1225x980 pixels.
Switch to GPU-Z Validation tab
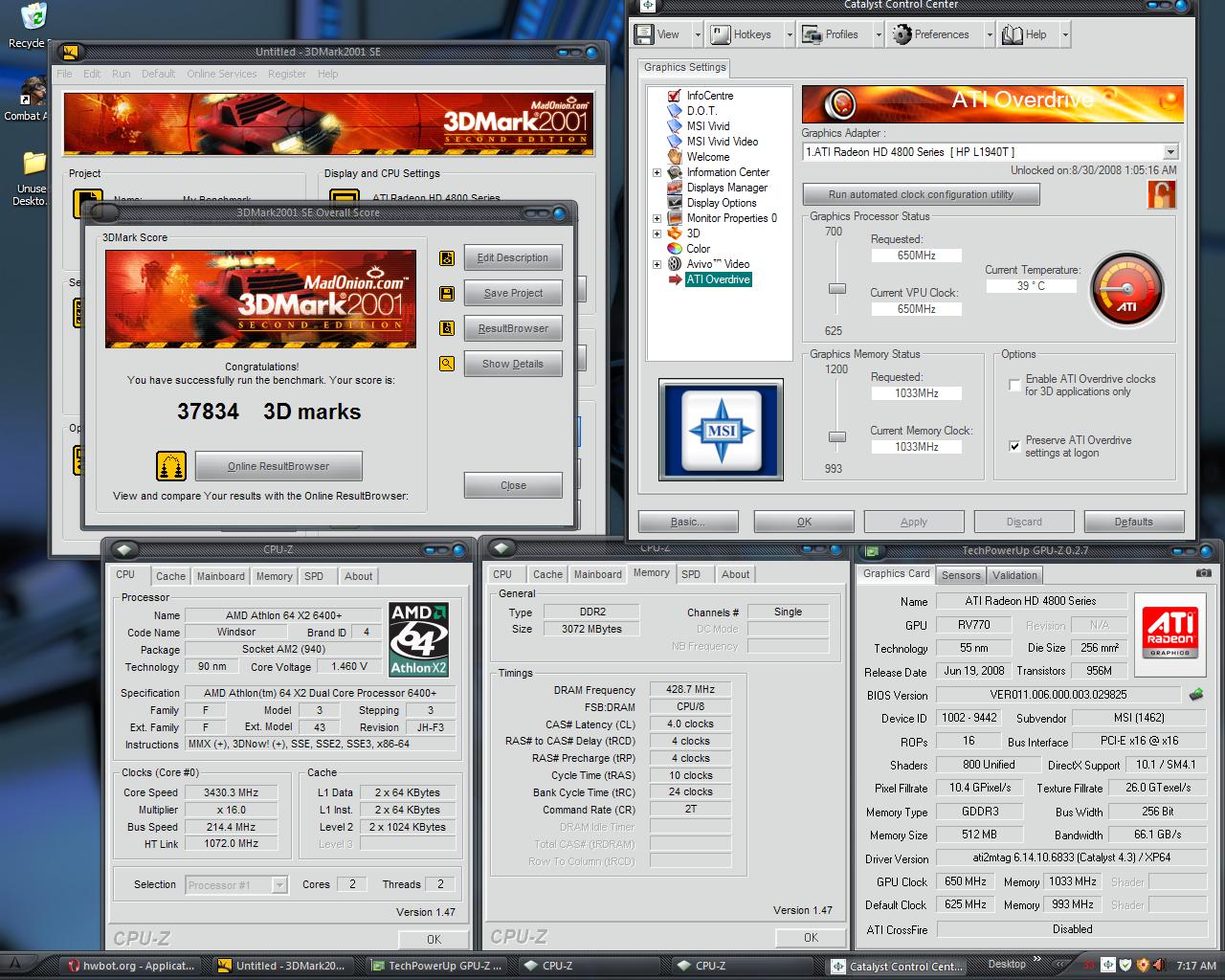(1014, 575)
